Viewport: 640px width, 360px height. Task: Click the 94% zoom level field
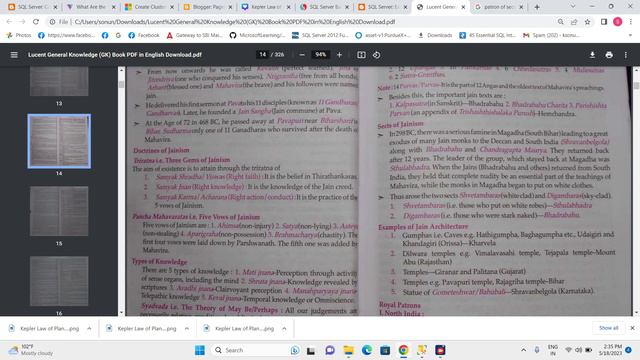coord(321,54)
